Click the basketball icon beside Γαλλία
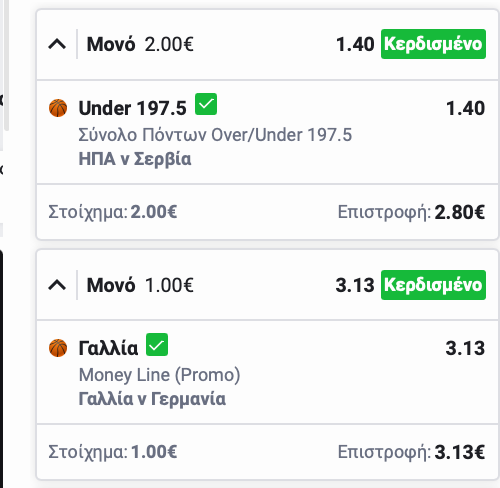500x488 pixels. point(58,348)
